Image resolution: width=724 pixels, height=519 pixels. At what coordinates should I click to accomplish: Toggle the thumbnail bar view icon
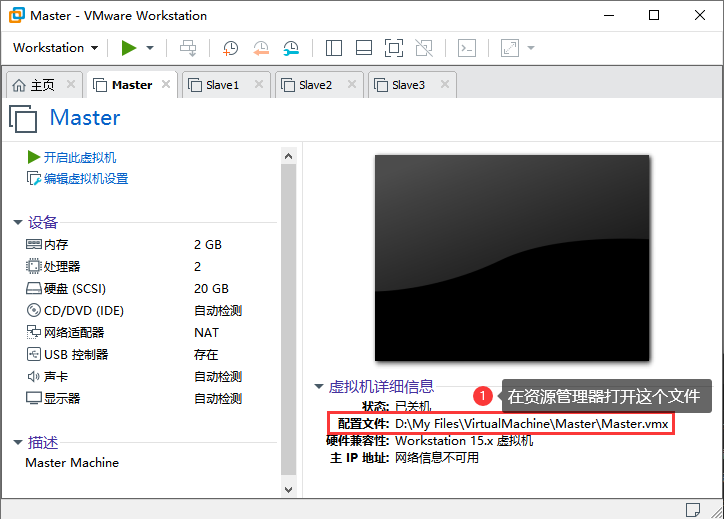click(x=364, y=48)
